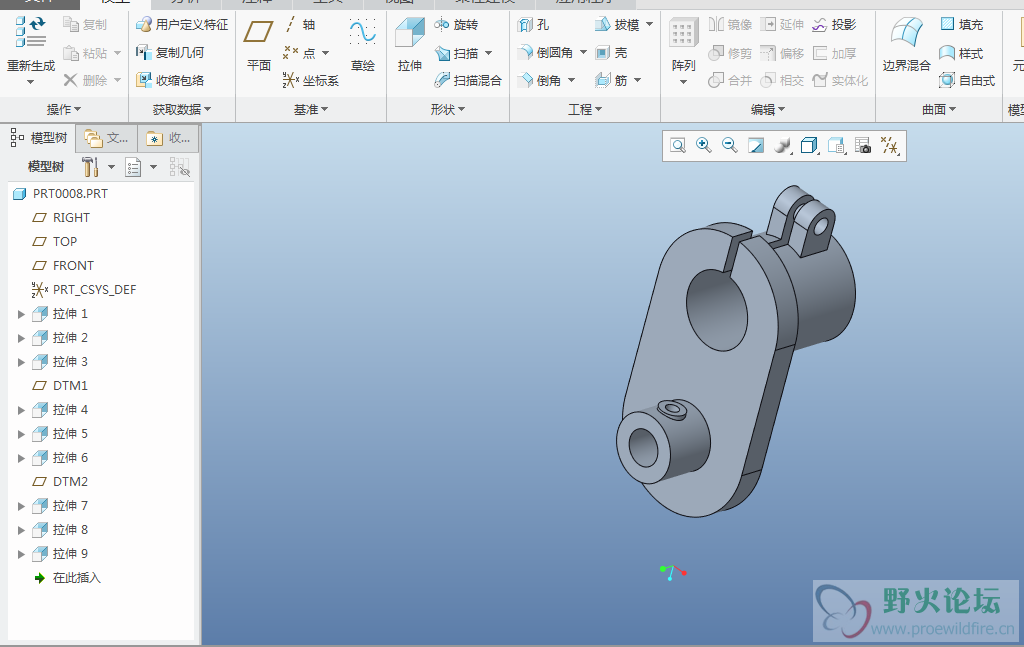Select PRT_CSYS_DEF in the model tree
The image size is (1024, 647).
(84, 290)
